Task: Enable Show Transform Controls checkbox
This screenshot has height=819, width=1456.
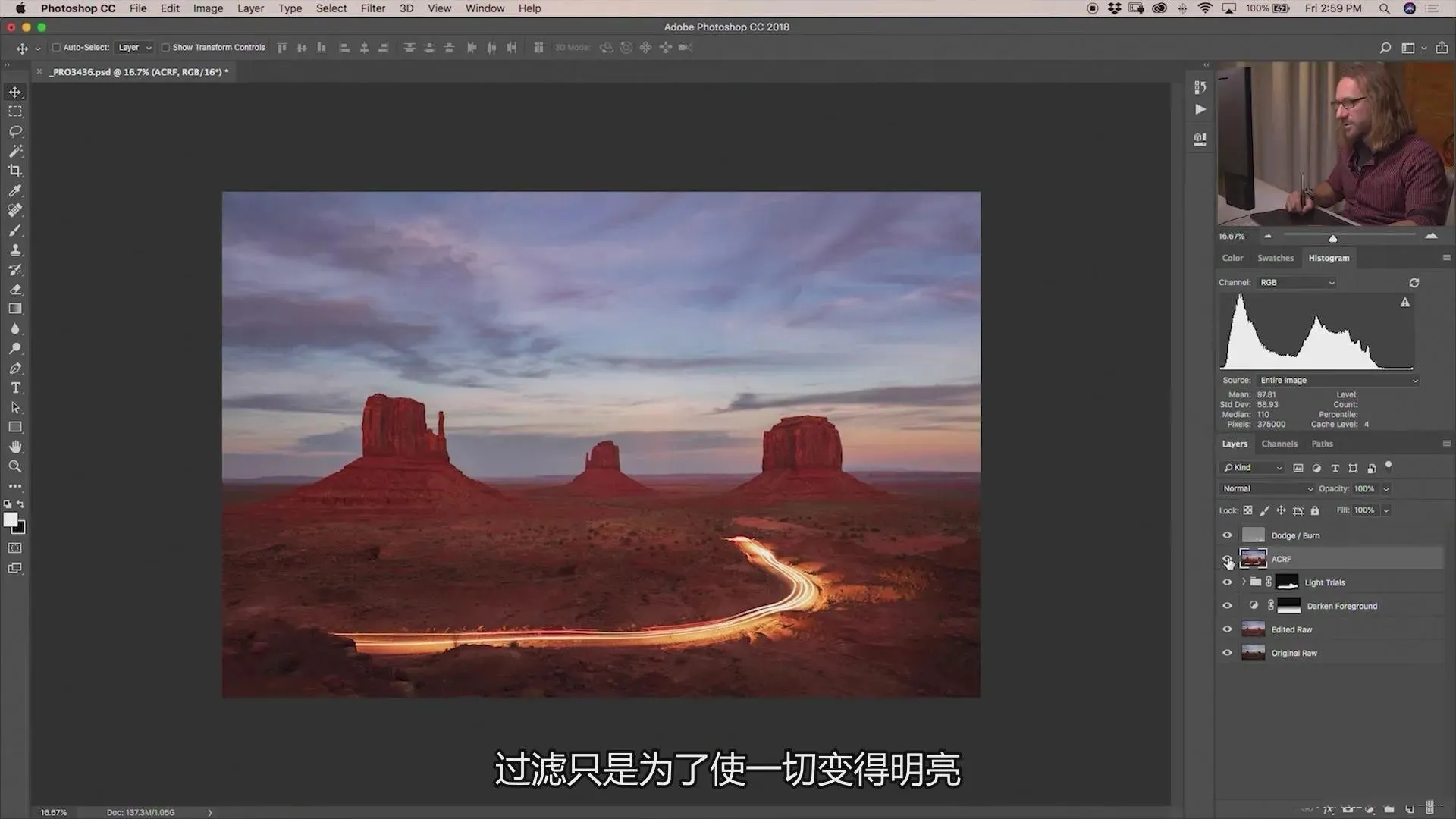Action: pyautogui.click(x=165, y=47)
